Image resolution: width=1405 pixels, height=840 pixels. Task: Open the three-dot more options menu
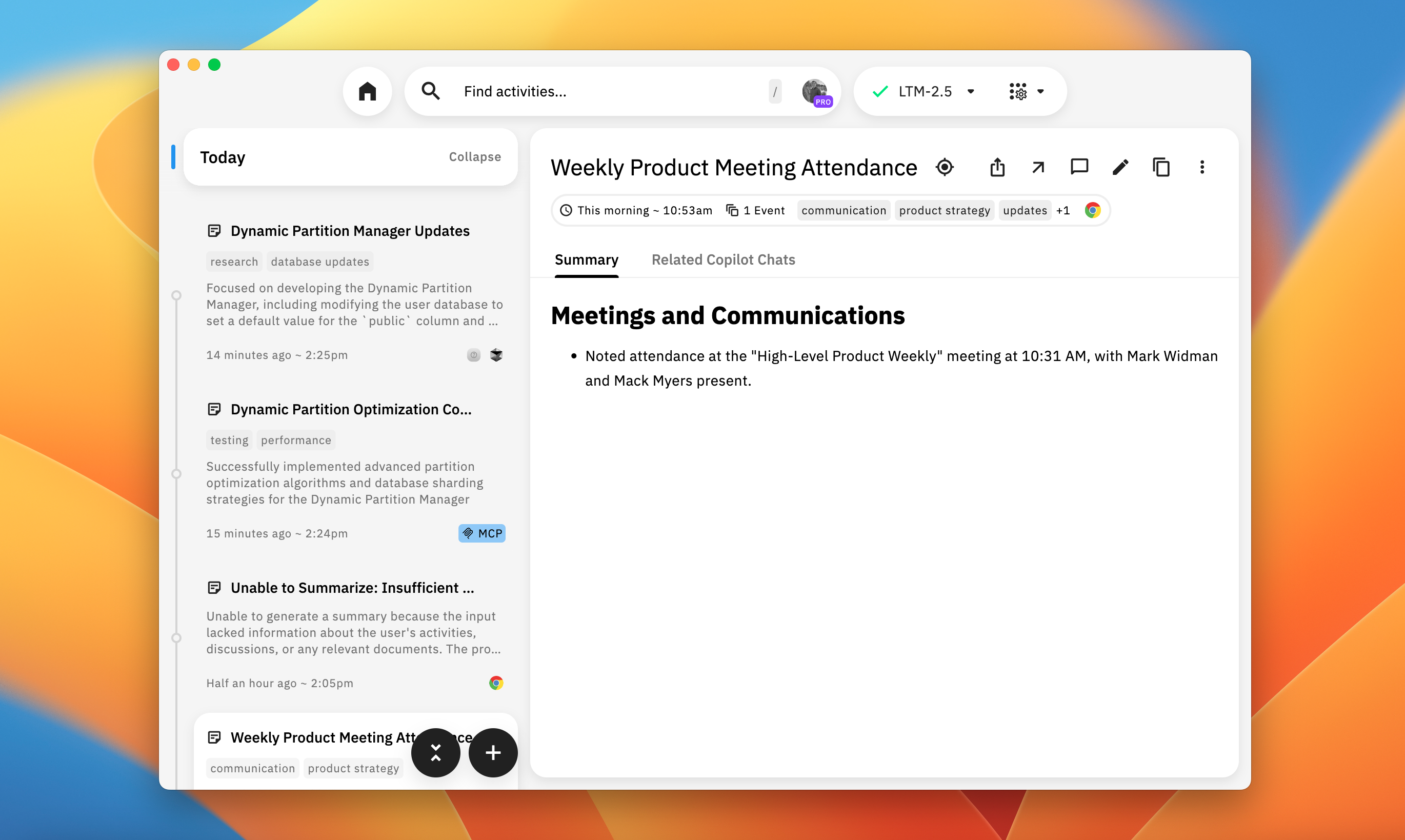click(1202, 168)
